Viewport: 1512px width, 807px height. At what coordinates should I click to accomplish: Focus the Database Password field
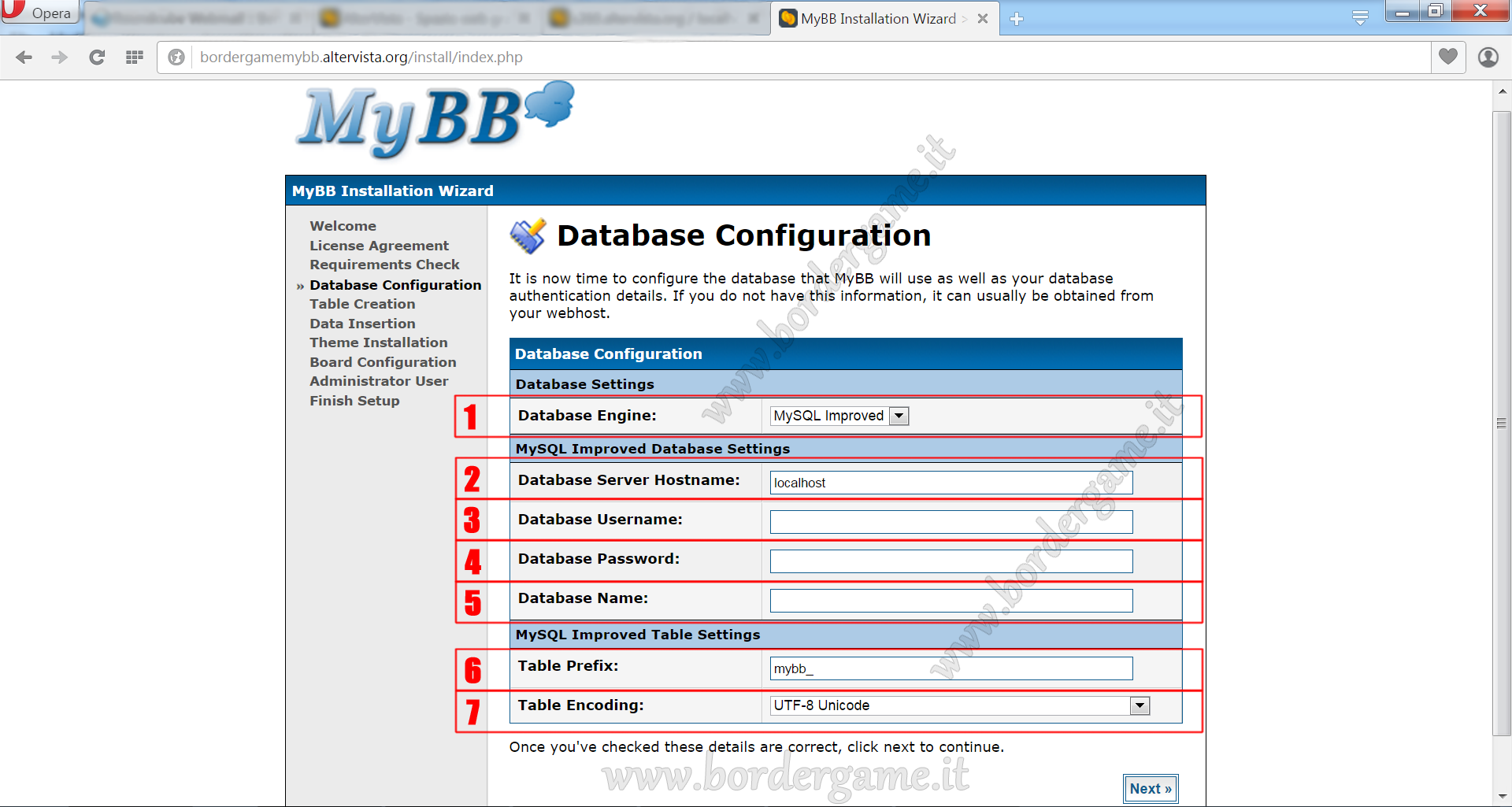pyautogui.click(x=951, y=561)
